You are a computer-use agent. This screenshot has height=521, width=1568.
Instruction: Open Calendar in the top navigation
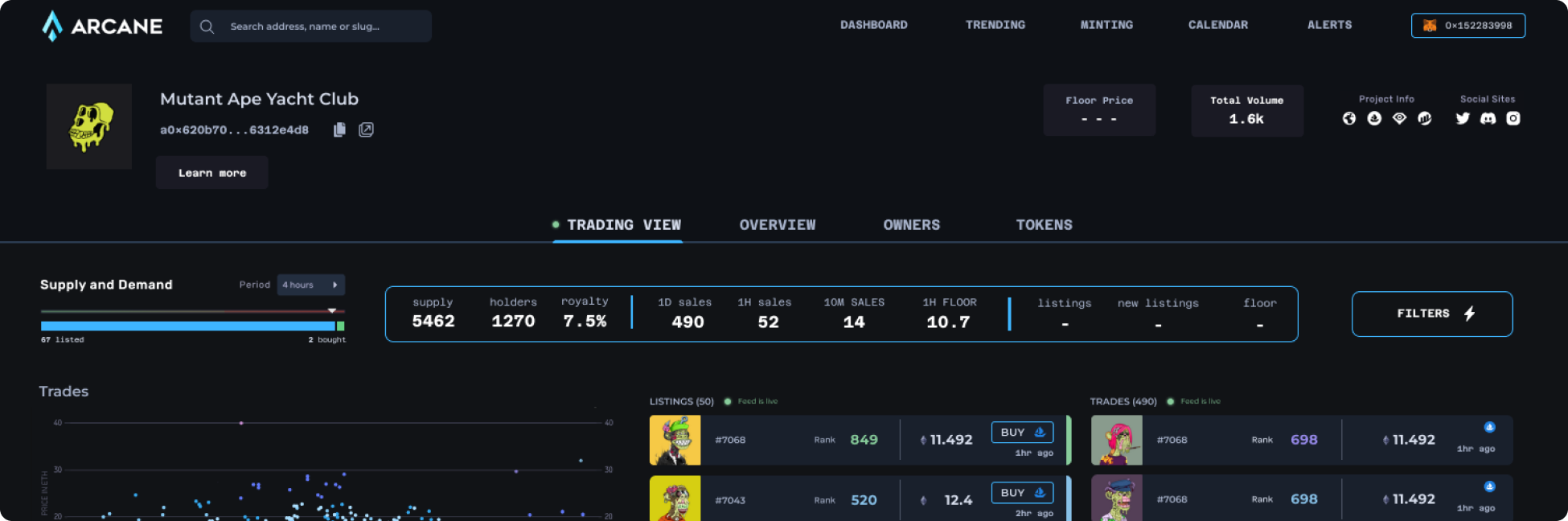(1218, 25)
